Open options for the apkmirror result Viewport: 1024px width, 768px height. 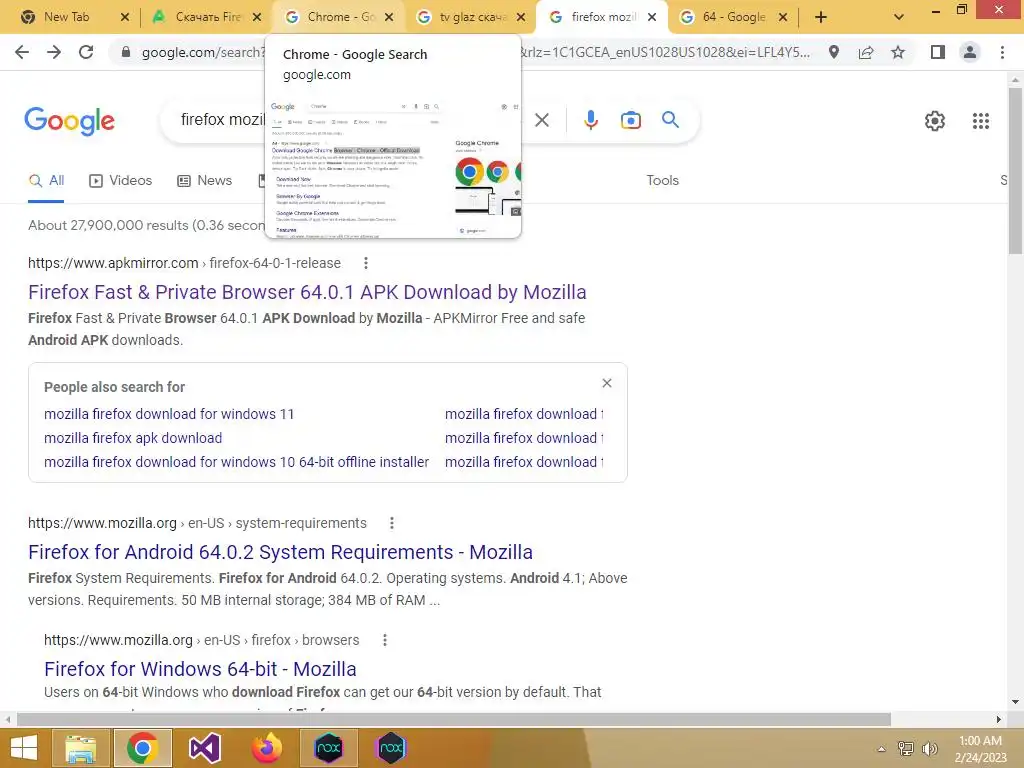tap(366, 263)
